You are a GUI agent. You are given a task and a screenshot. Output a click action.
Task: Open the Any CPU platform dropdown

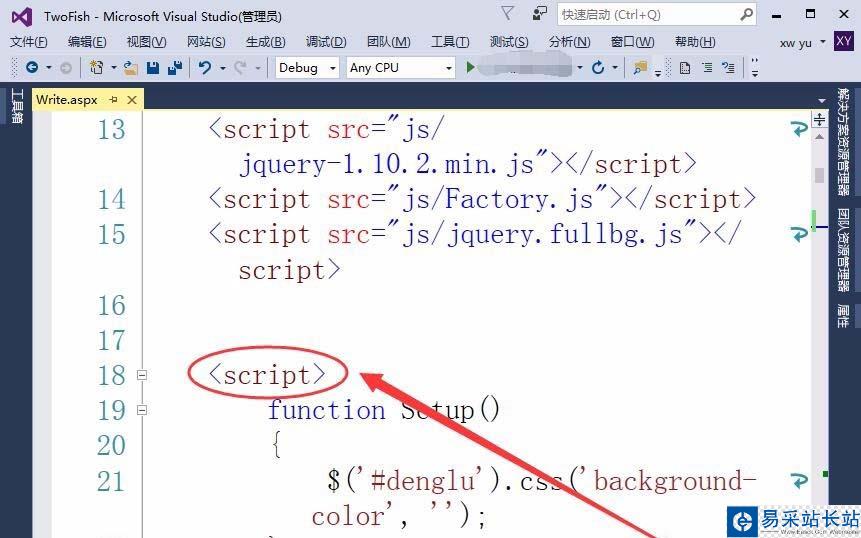click(x=401, y=68)
